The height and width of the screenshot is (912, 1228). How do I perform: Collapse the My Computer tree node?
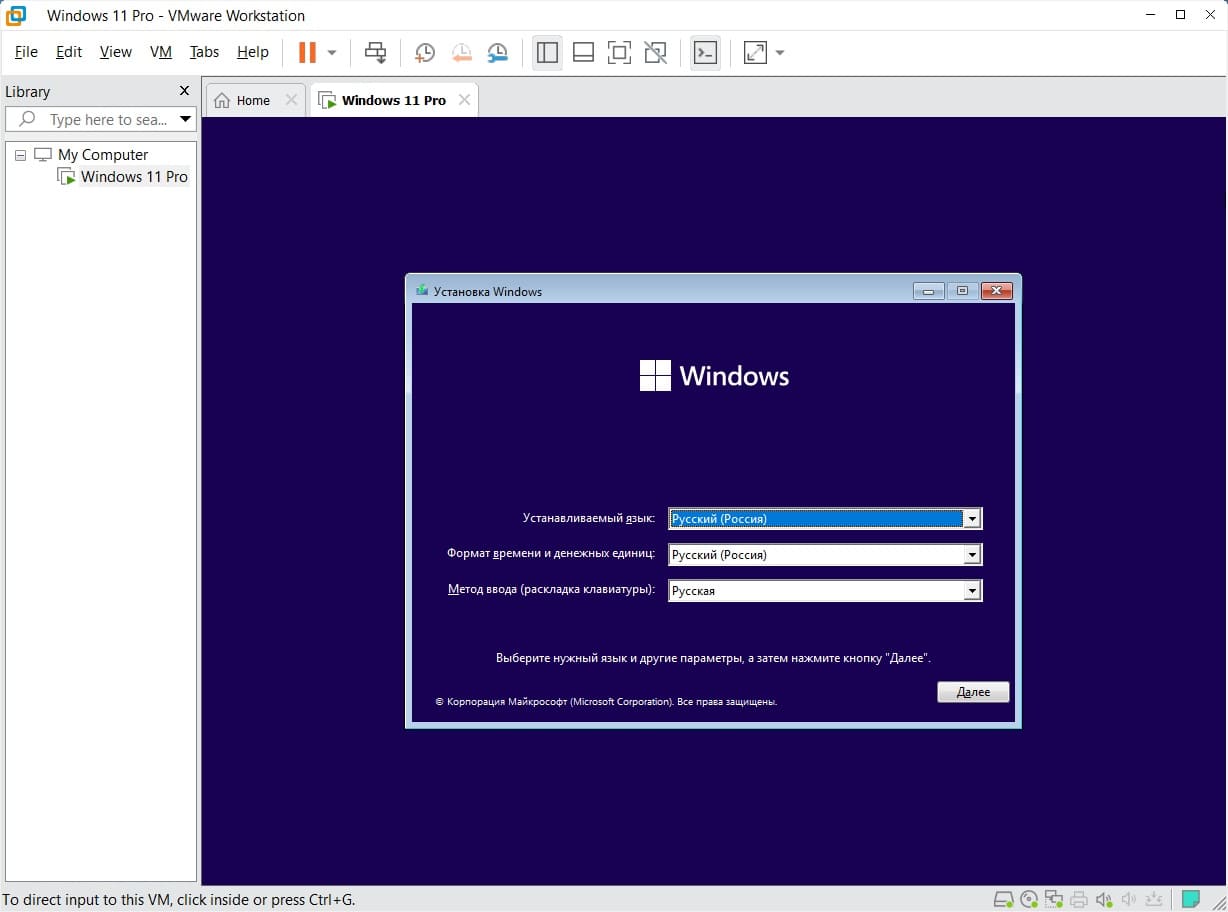tap(20, 155)
